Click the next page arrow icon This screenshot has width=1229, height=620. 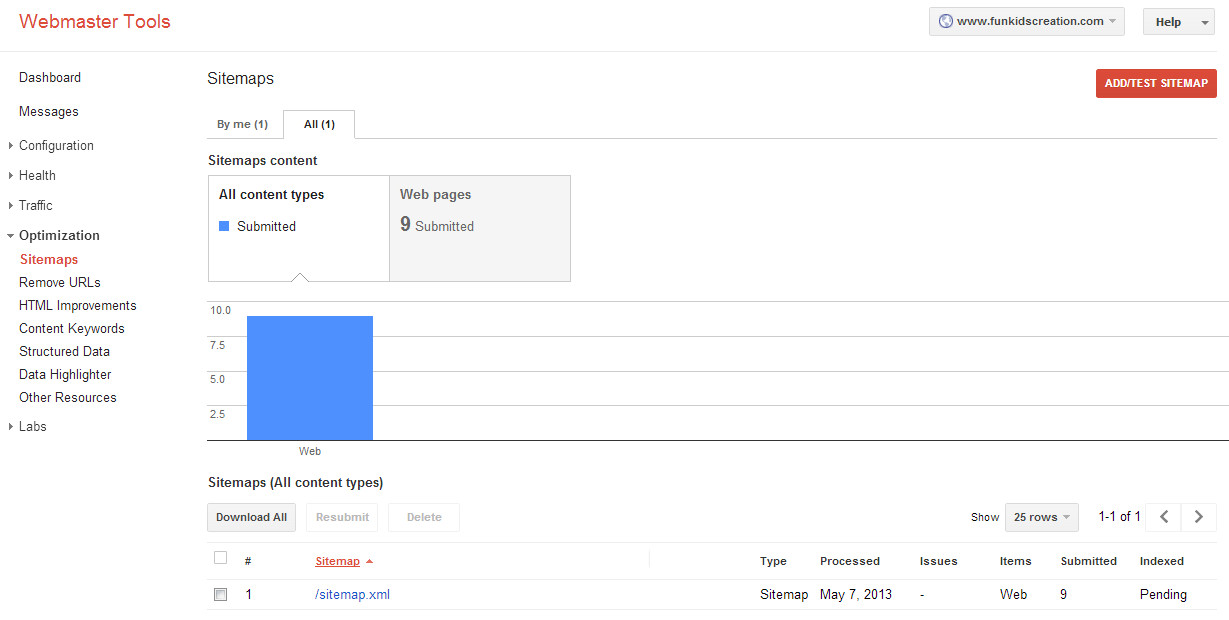(1199, 517)
